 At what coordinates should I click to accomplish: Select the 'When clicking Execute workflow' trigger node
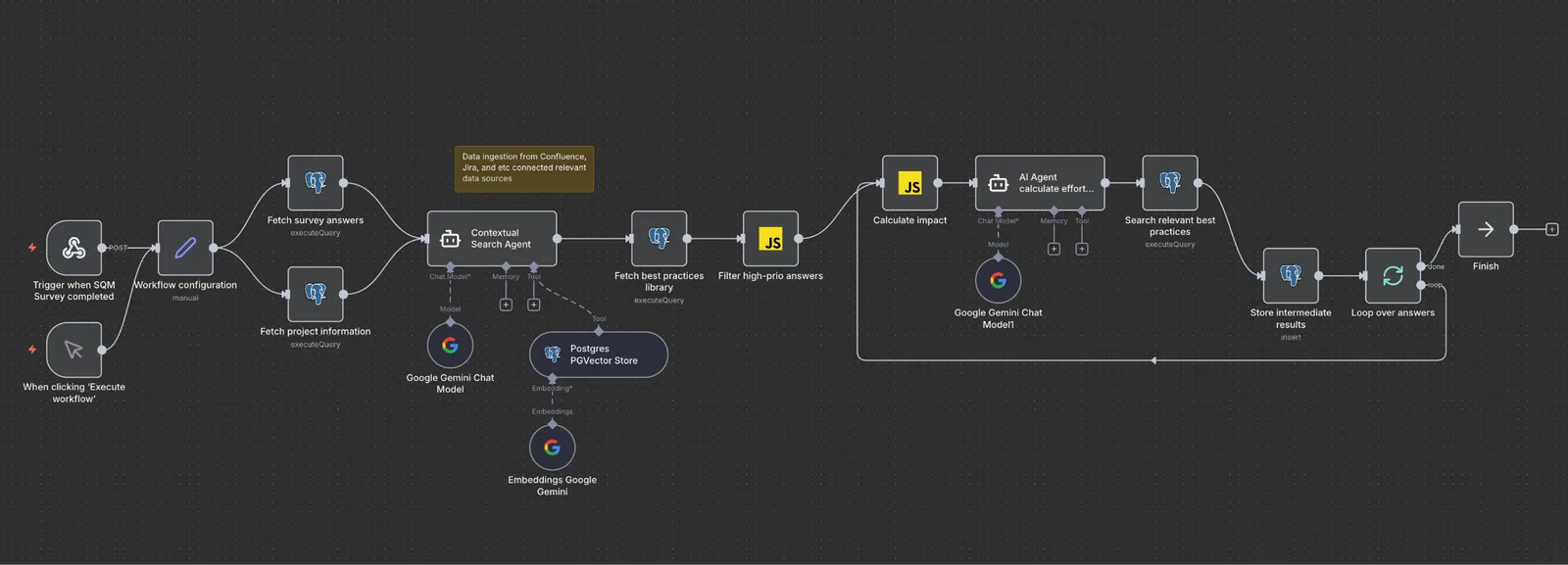(73, 350)
